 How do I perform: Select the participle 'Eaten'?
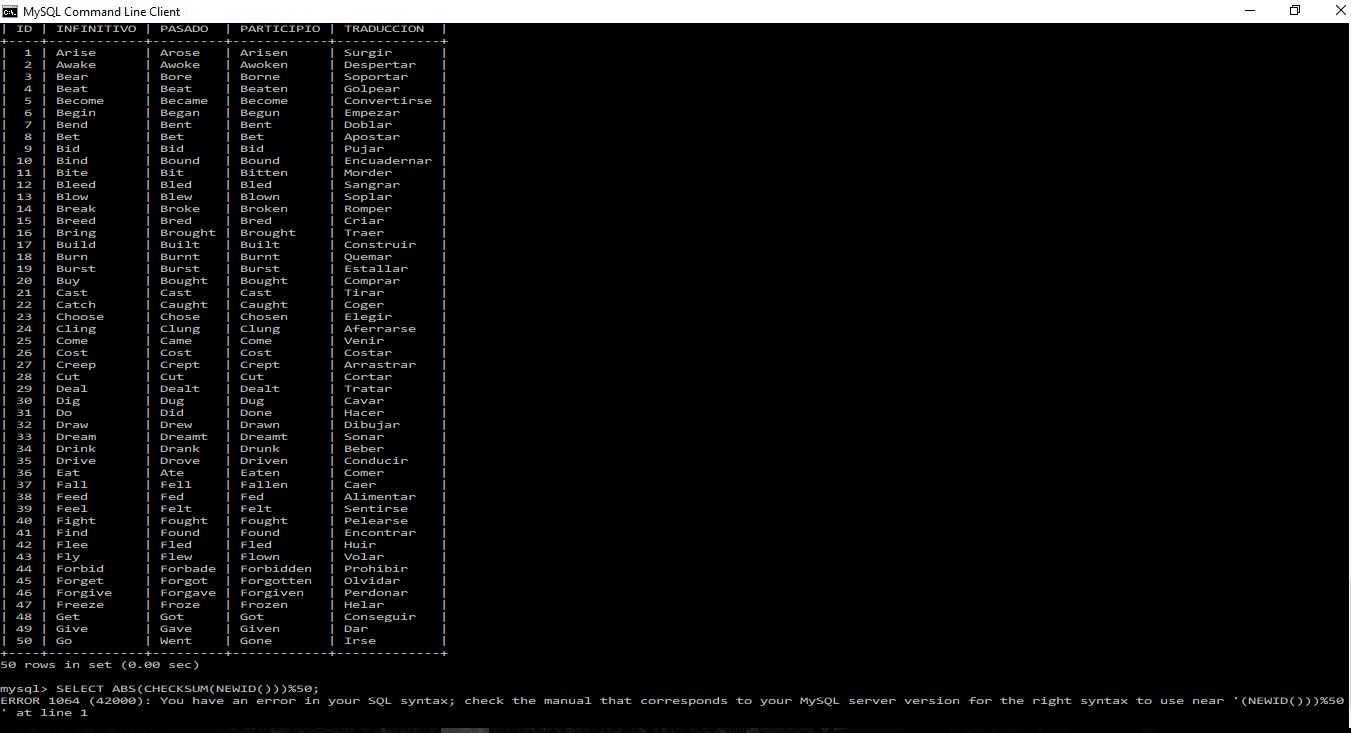click(260, 473)
